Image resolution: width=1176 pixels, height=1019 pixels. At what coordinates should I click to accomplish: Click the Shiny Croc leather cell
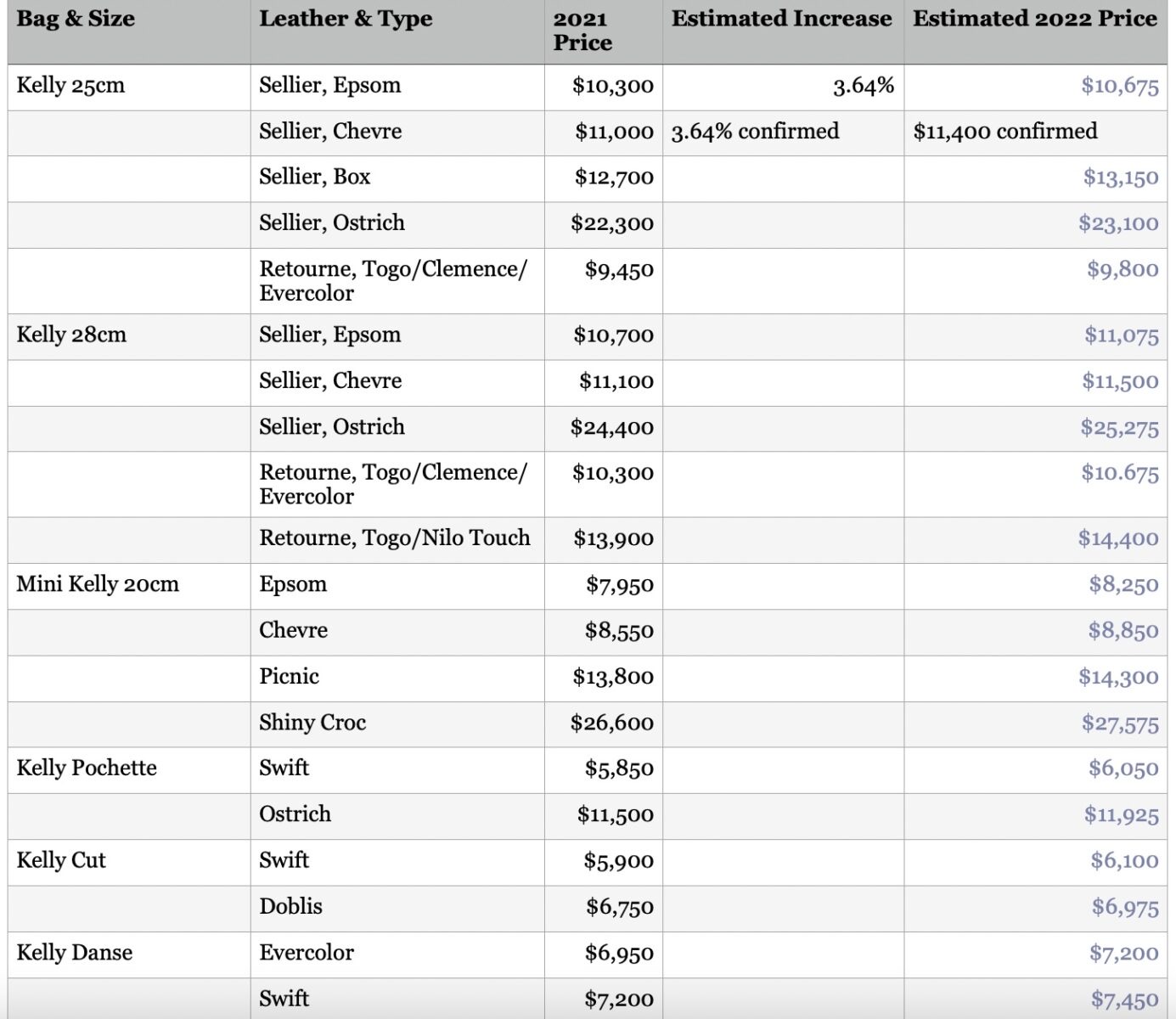pyautogui.click(x=312, y=723)
